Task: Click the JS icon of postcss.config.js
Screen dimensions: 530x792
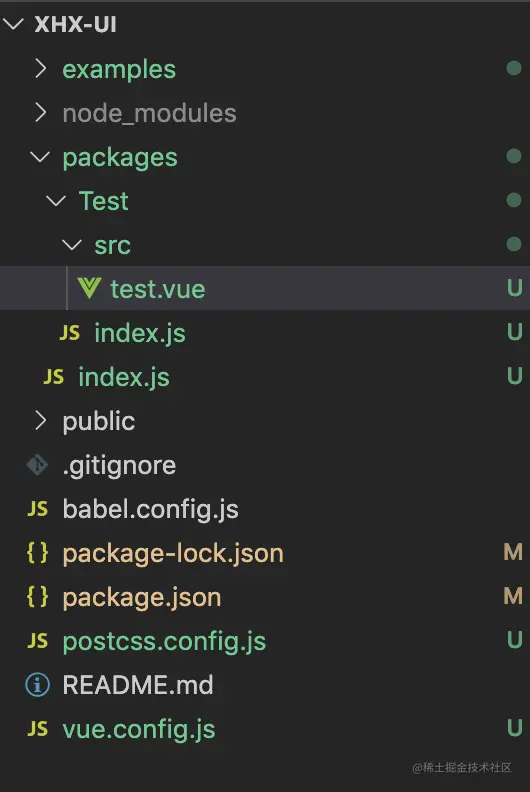Action: tap(37, 641)
